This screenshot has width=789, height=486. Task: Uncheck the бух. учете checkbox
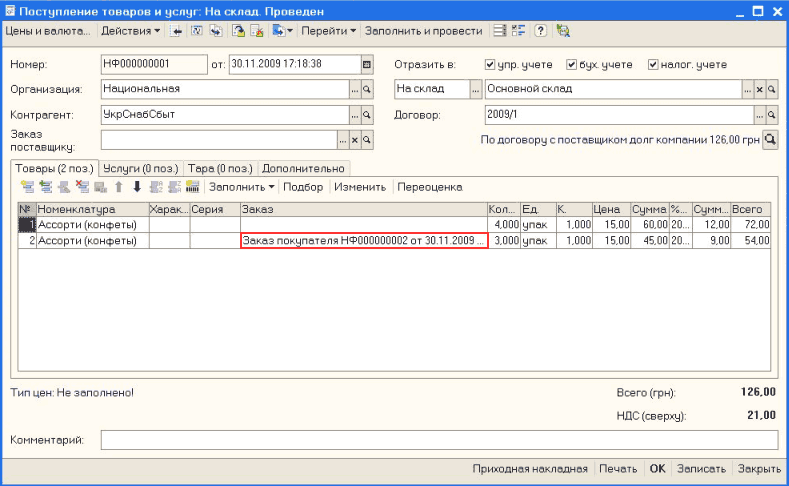tap(572, 65)
